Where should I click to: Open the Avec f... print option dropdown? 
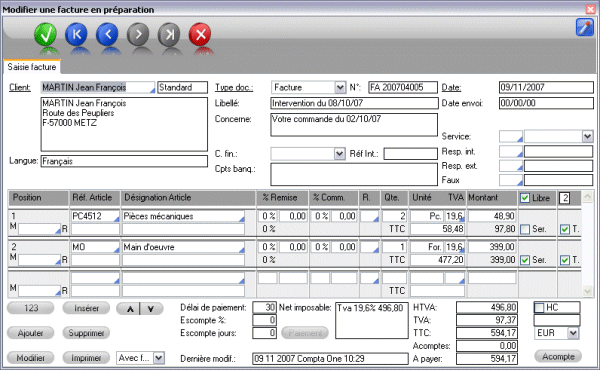(x=159, y=358)
